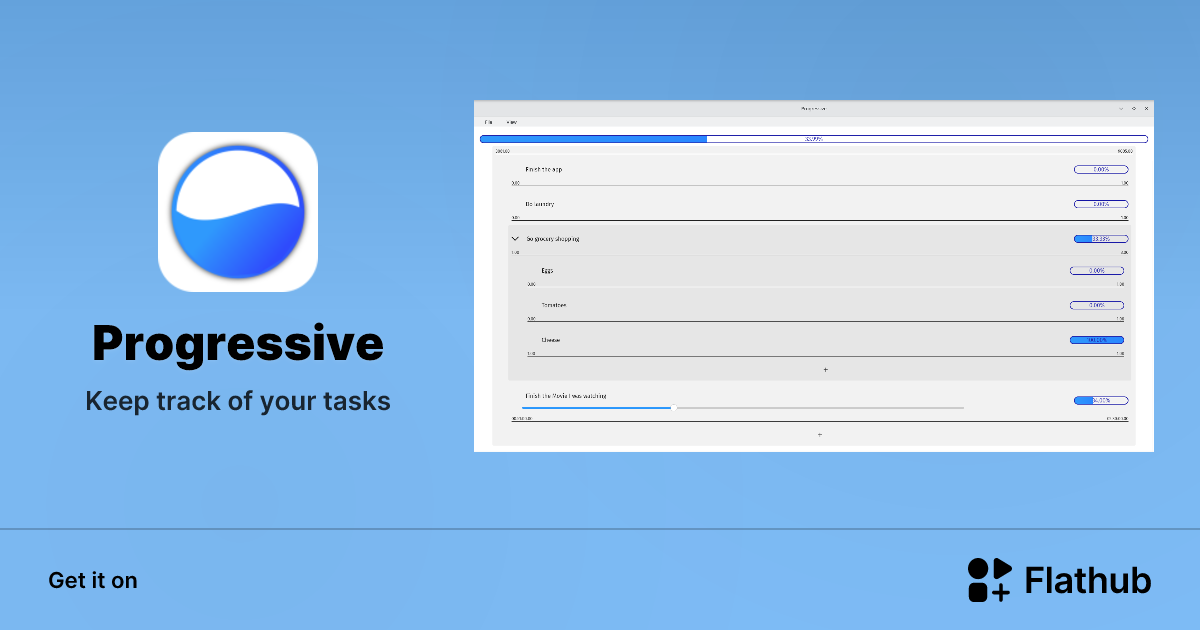
Task: Click the plus icon at the bottom to add a task
Action: (x=819, y=434)
